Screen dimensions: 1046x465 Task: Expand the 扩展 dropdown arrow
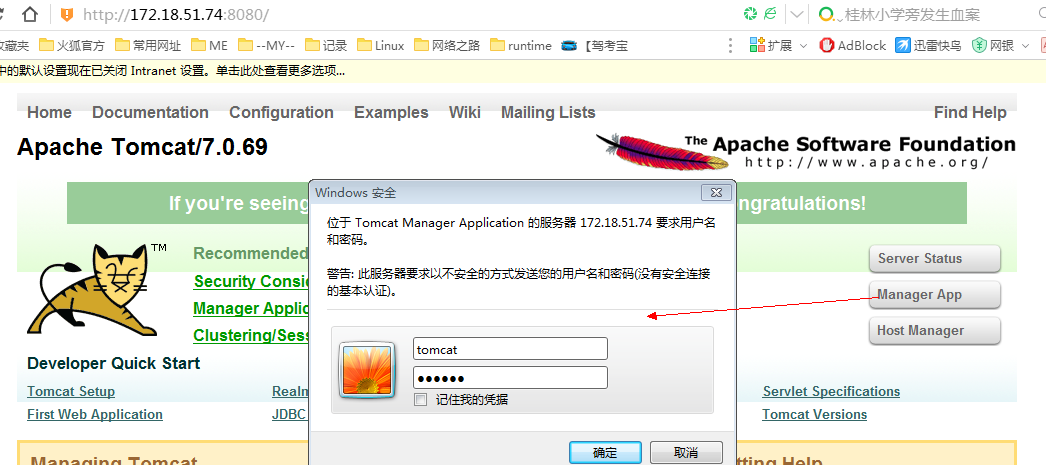click(803, 46)
